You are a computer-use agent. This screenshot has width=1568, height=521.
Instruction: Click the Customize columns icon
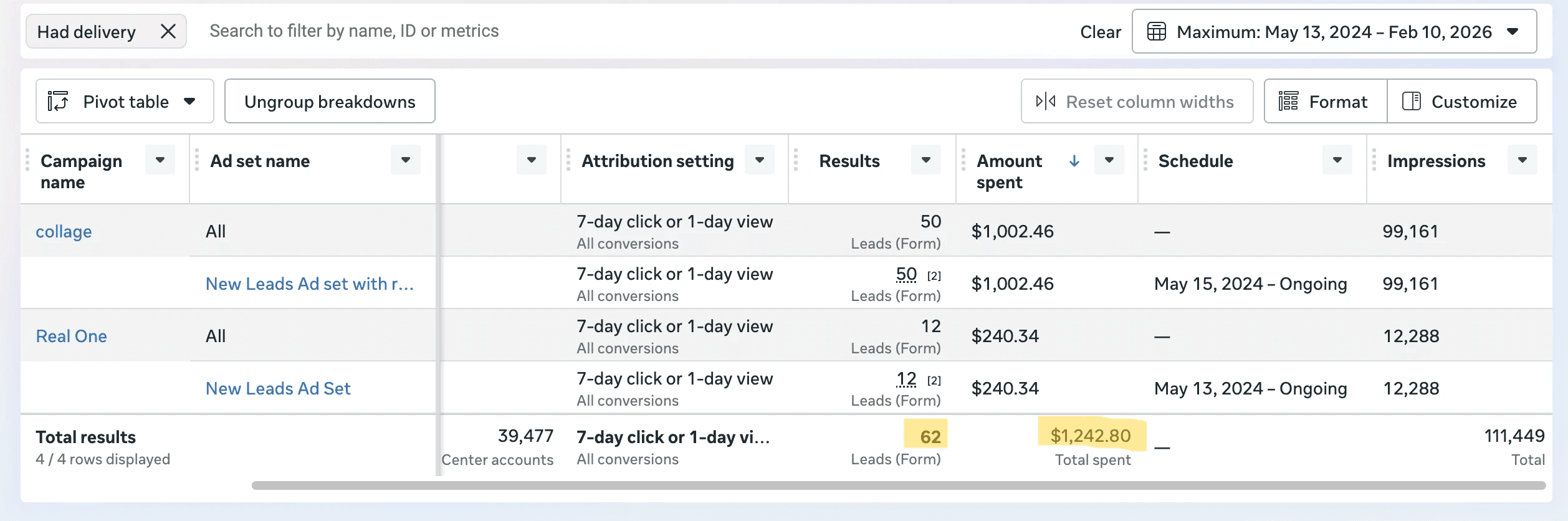1411,101
